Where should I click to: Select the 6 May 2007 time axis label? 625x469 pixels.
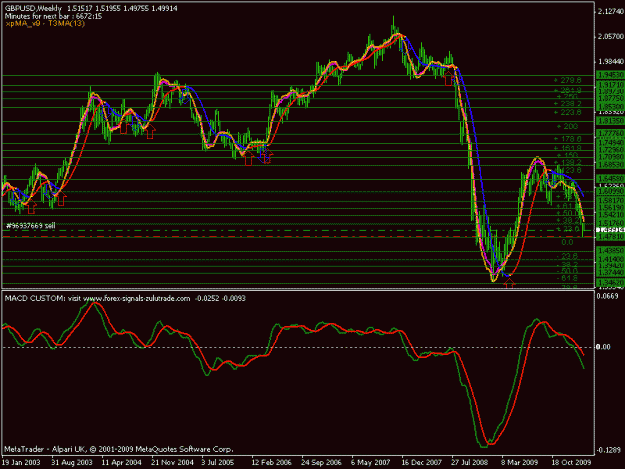click(371, 463)
